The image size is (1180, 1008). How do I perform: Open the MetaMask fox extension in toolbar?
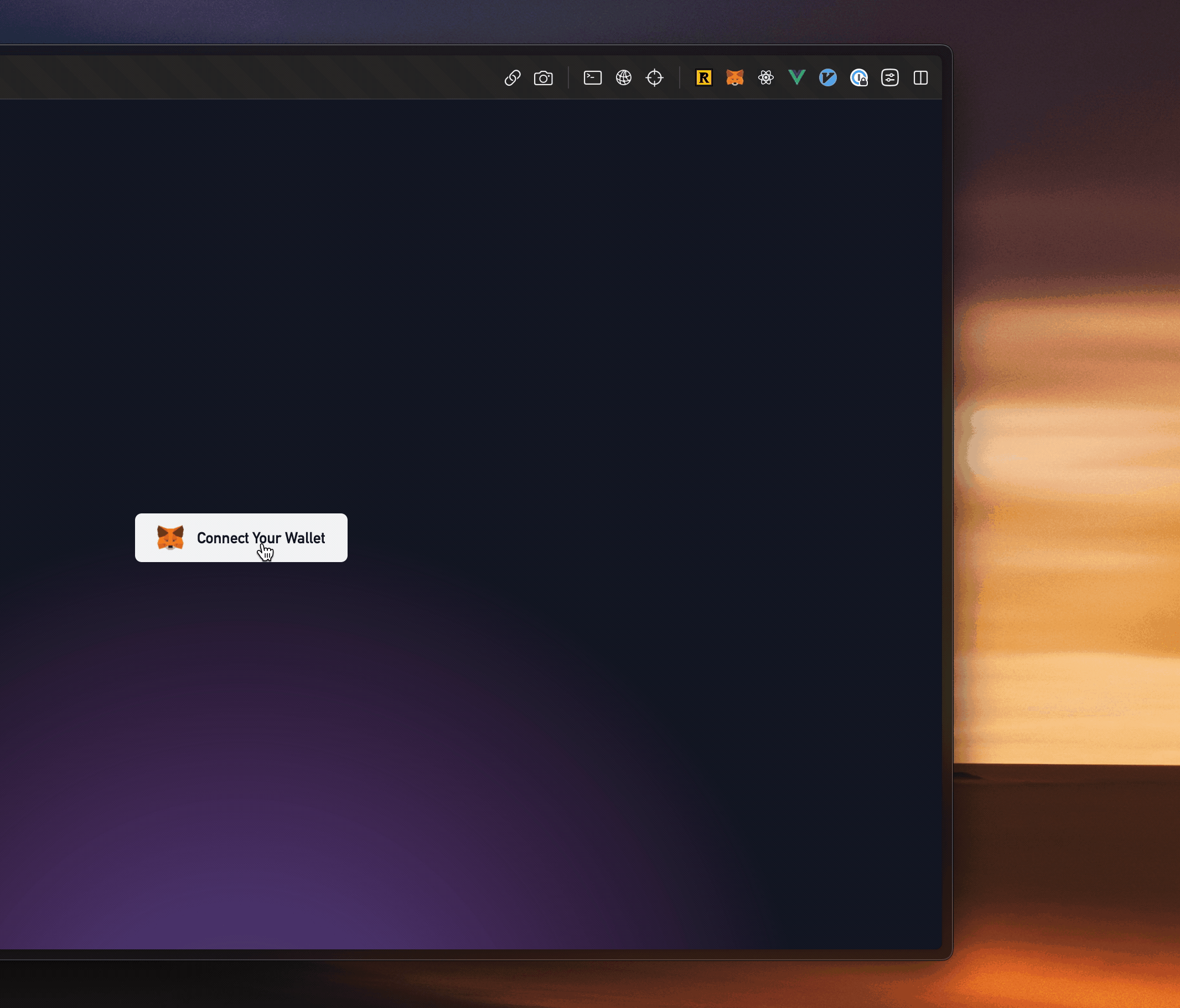pyautogui.click(x=734, y=77)
